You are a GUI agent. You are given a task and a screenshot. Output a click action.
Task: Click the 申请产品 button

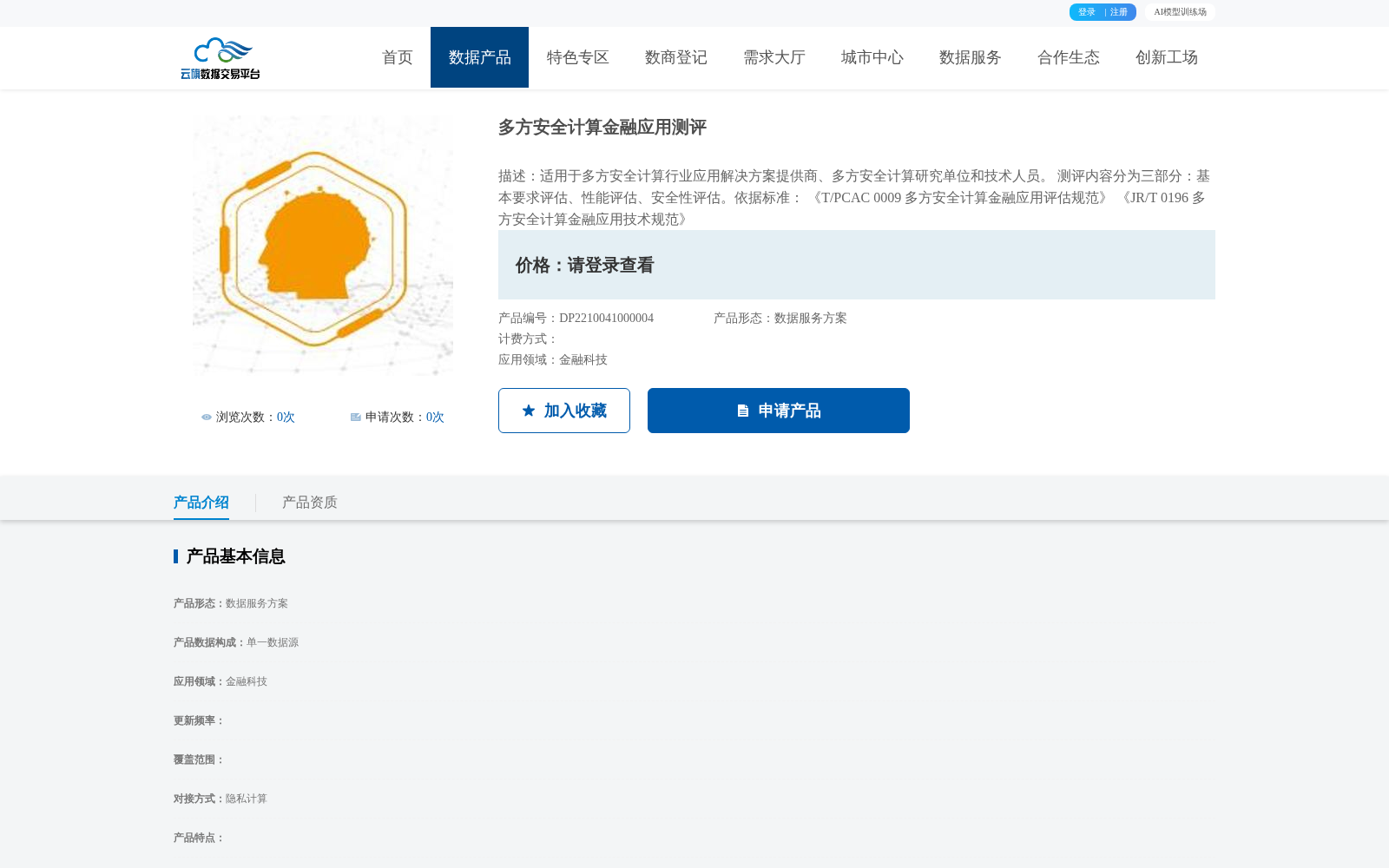point(779,411)
